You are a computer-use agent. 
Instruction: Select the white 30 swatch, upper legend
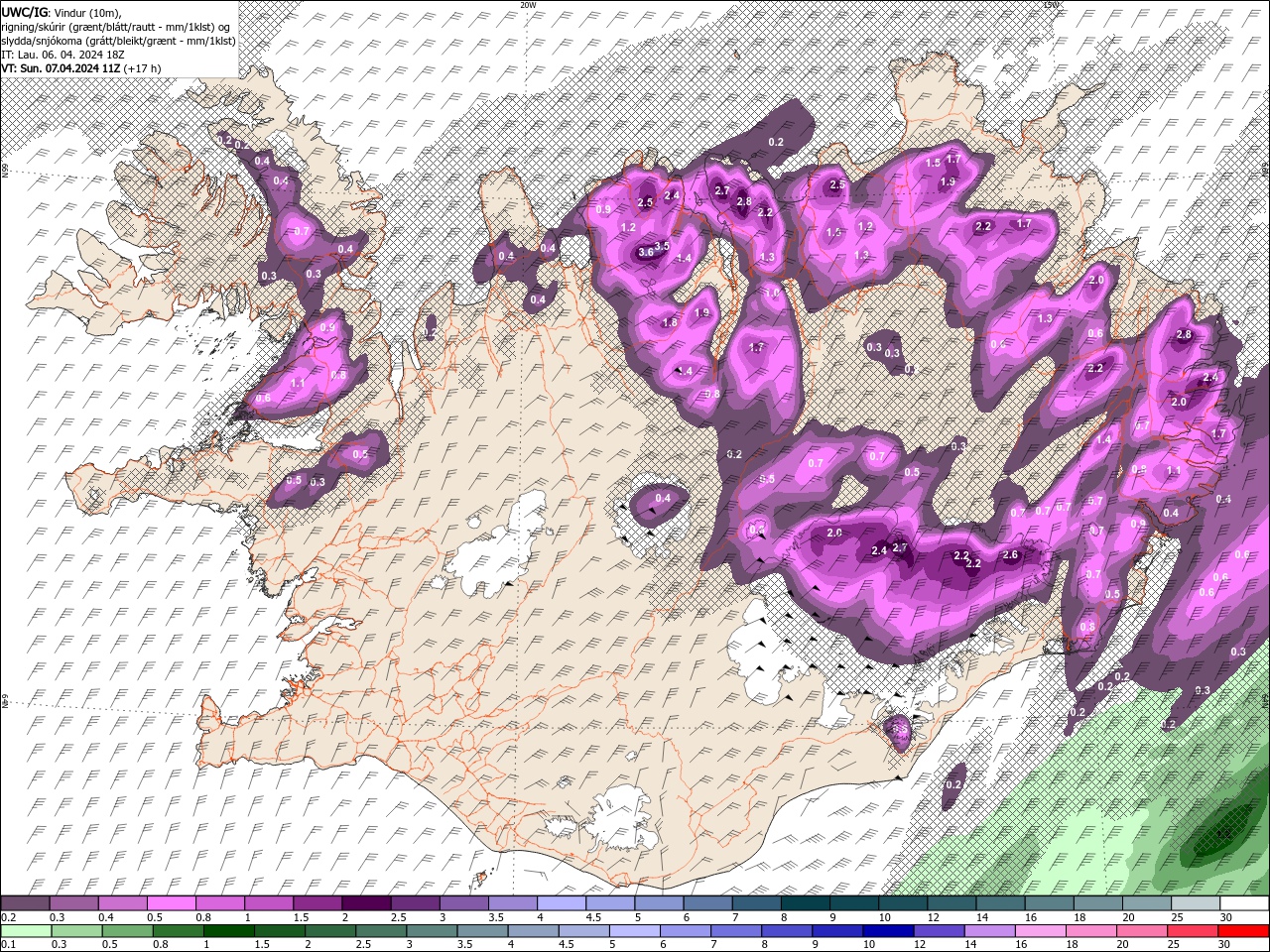[x=1244, y=903]
